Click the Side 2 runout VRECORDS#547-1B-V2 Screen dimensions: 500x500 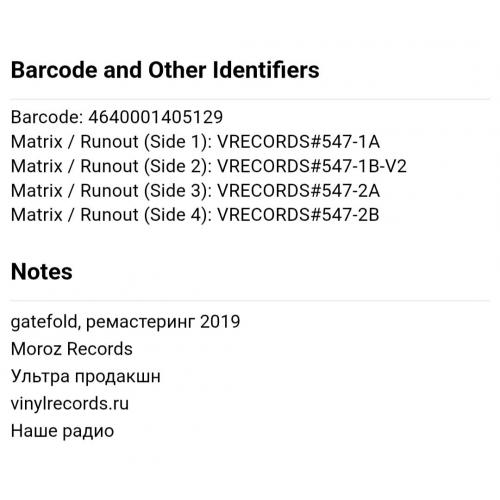click(x=312, y=166)
